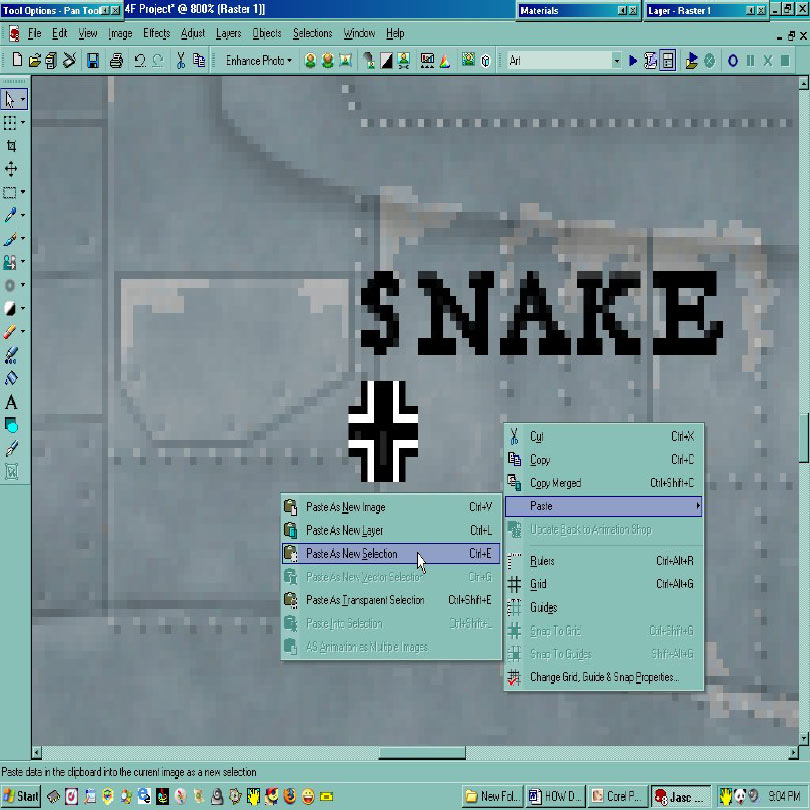Click the Jasc taskbar button
810x810 pixels.
(680, 796)
